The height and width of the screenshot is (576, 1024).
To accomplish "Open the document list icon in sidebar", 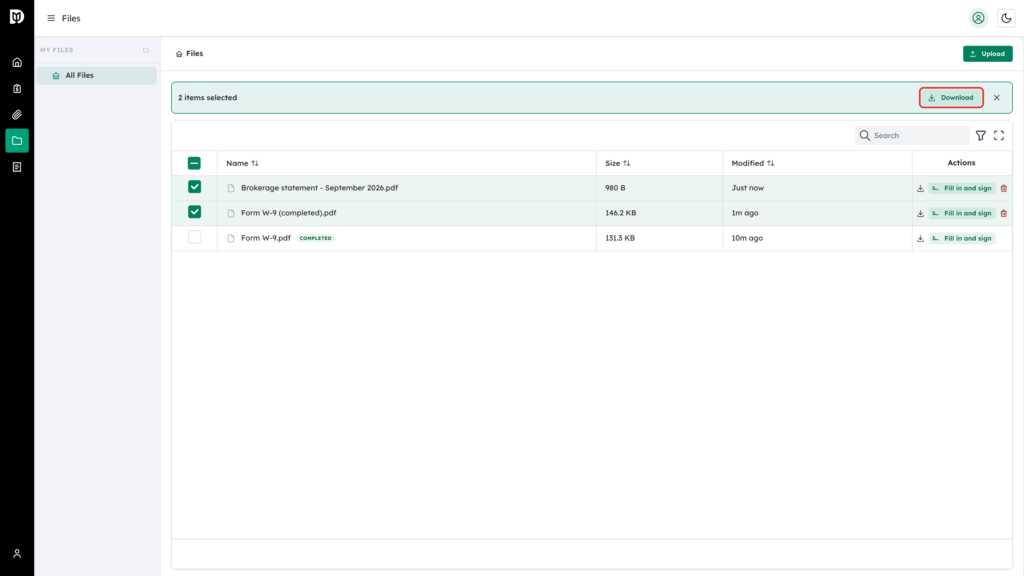I will pyautogui.click(x=17, y=167).
